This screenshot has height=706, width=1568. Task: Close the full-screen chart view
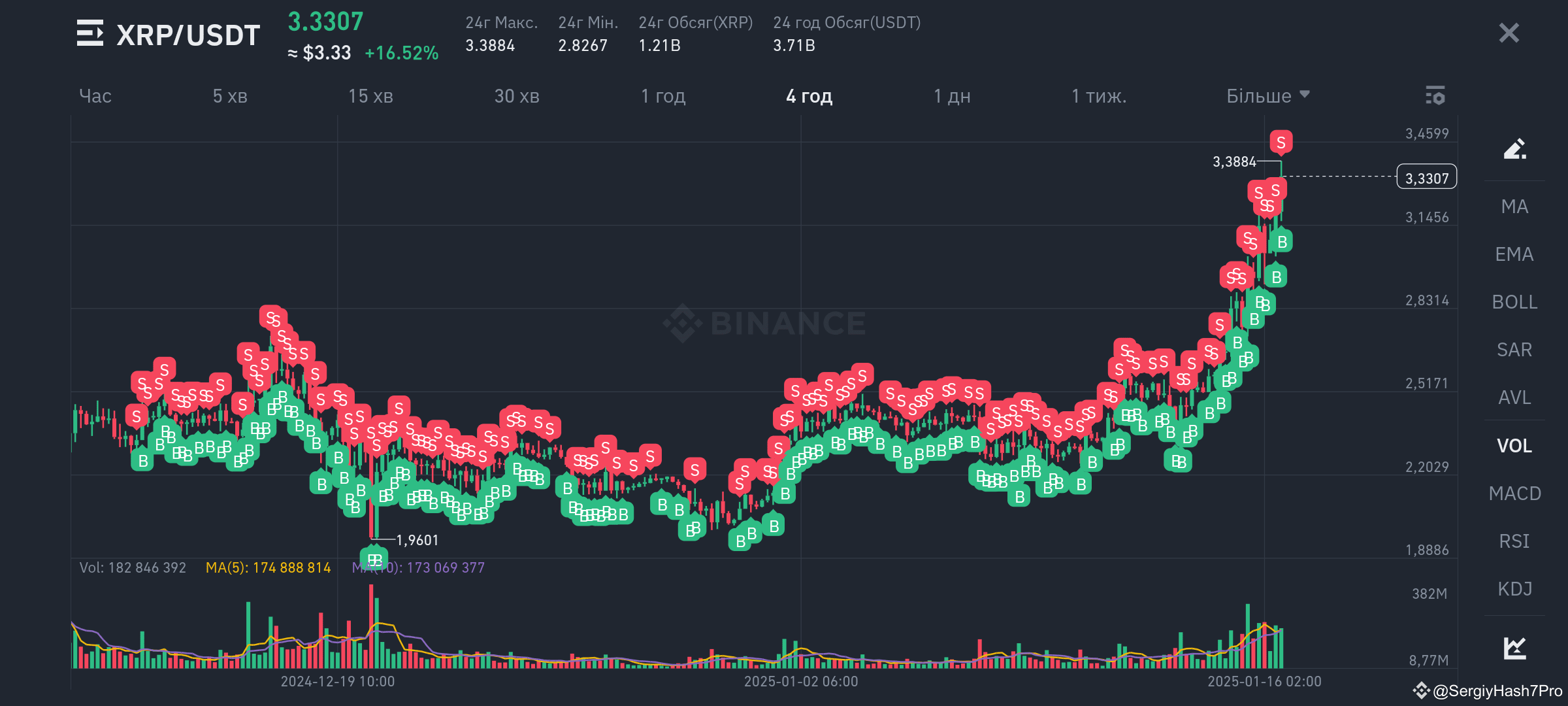[1509, 33]
